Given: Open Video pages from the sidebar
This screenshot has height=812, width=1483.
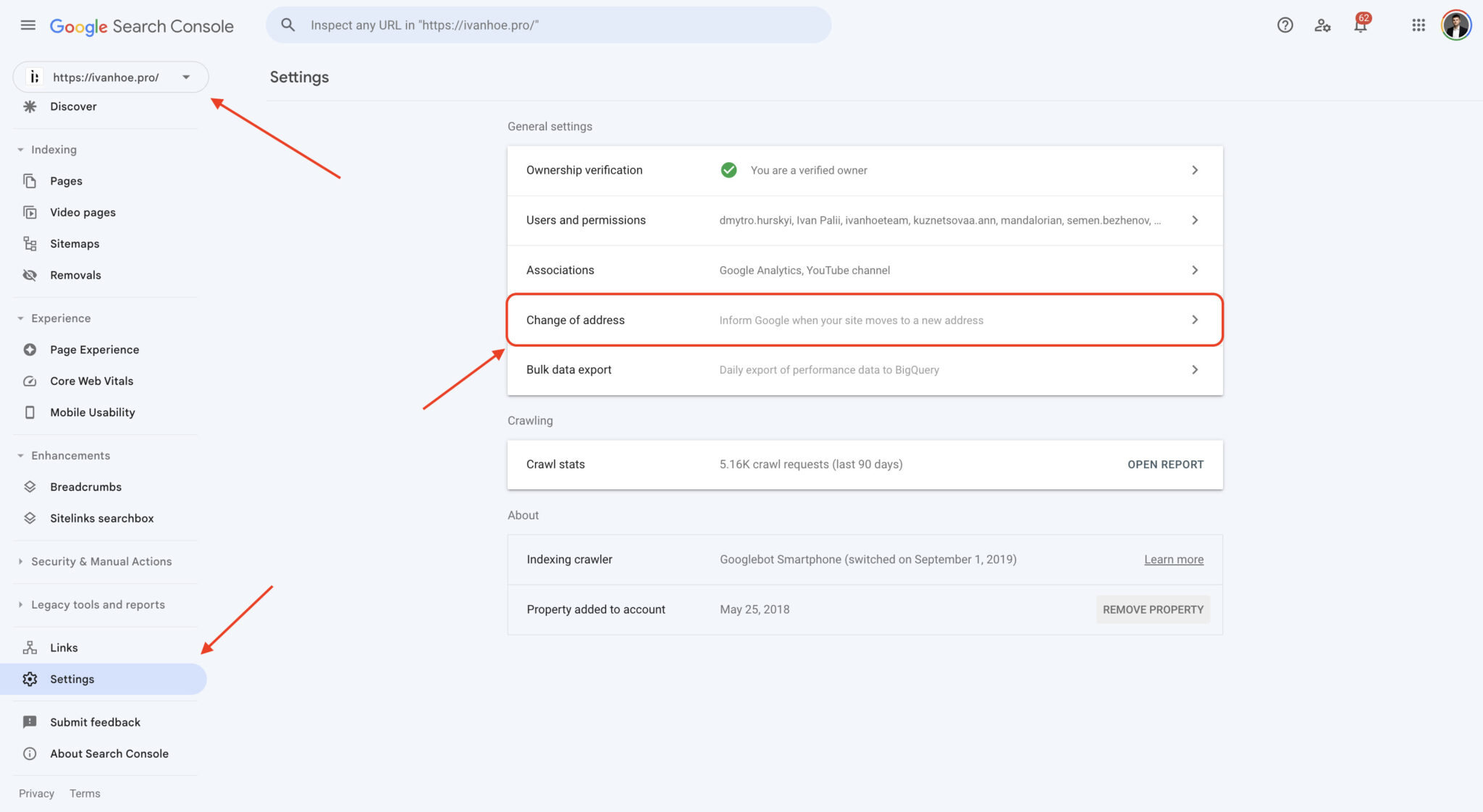Looking at the screenshot, I should click(29, 211).
